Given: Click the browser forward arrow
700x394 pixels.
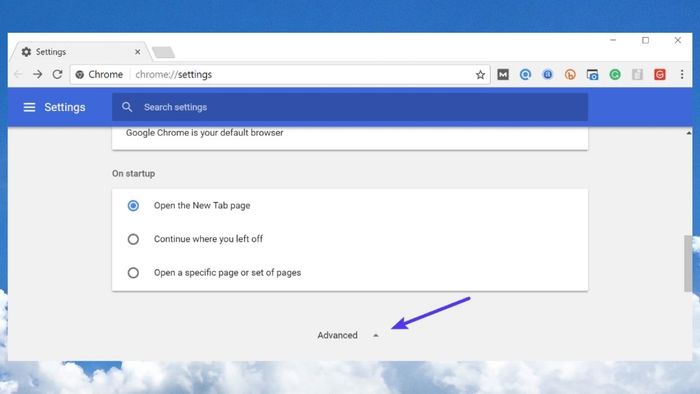Looking at the screenshot, I should coord(38,75).
